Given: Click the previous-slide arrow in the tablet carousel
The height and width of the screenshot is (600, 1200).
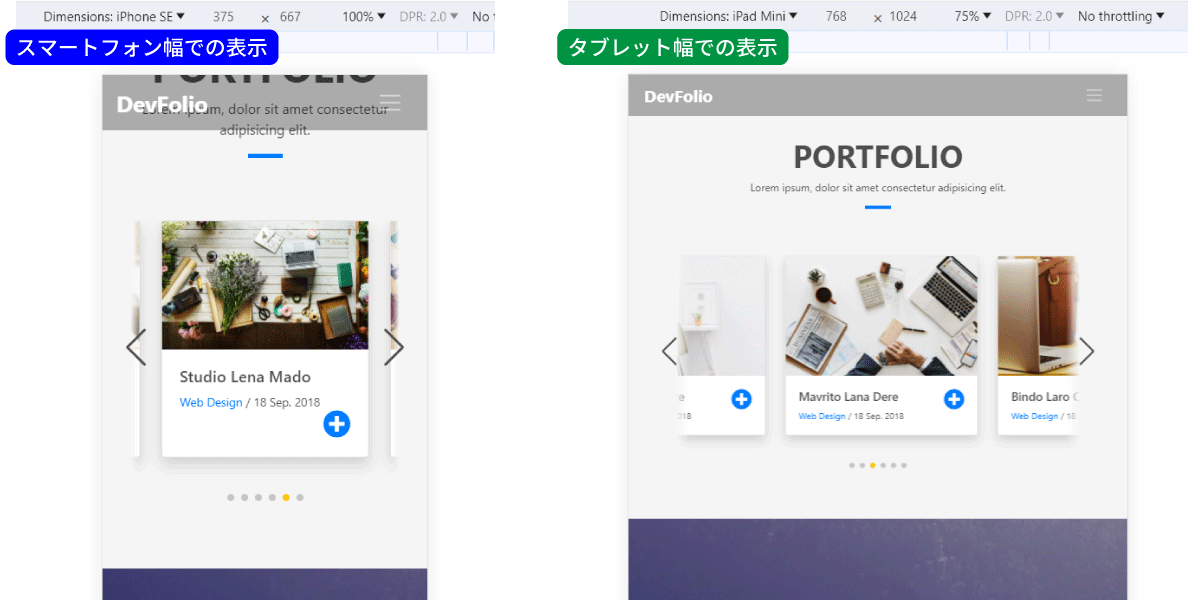Looking at the screenshot, I should click(x=669, y=351).
